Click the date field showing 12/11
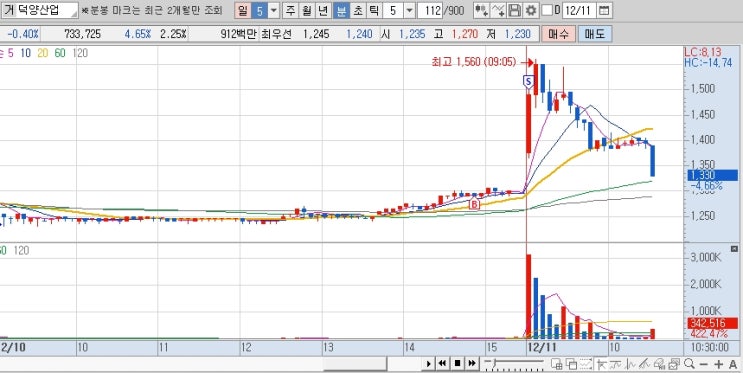Screen dimensions: 743x373 [579, 10]
